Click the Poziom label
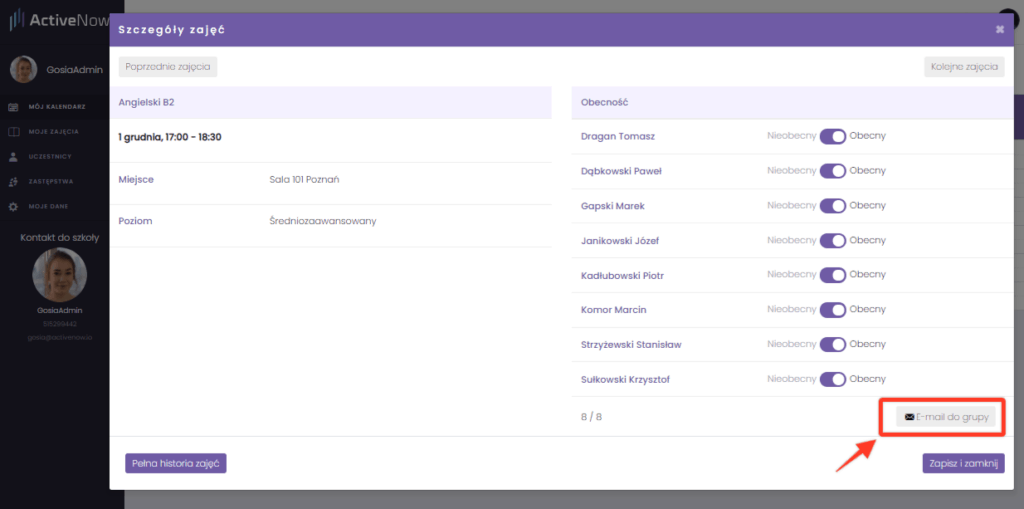 click(x=135, y=221)
